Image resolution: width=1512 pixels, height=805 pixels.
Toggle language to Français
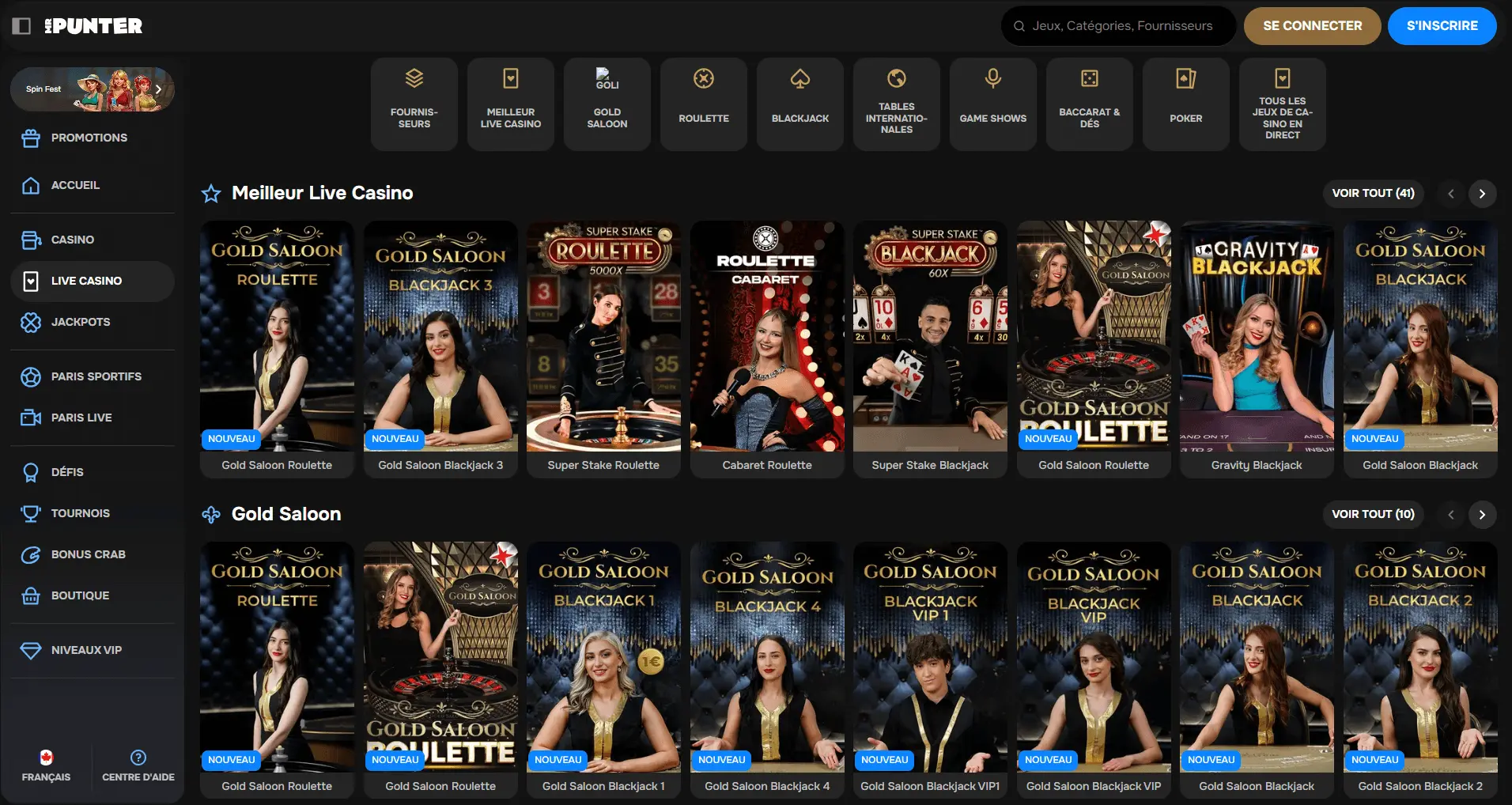pos(46,766)
